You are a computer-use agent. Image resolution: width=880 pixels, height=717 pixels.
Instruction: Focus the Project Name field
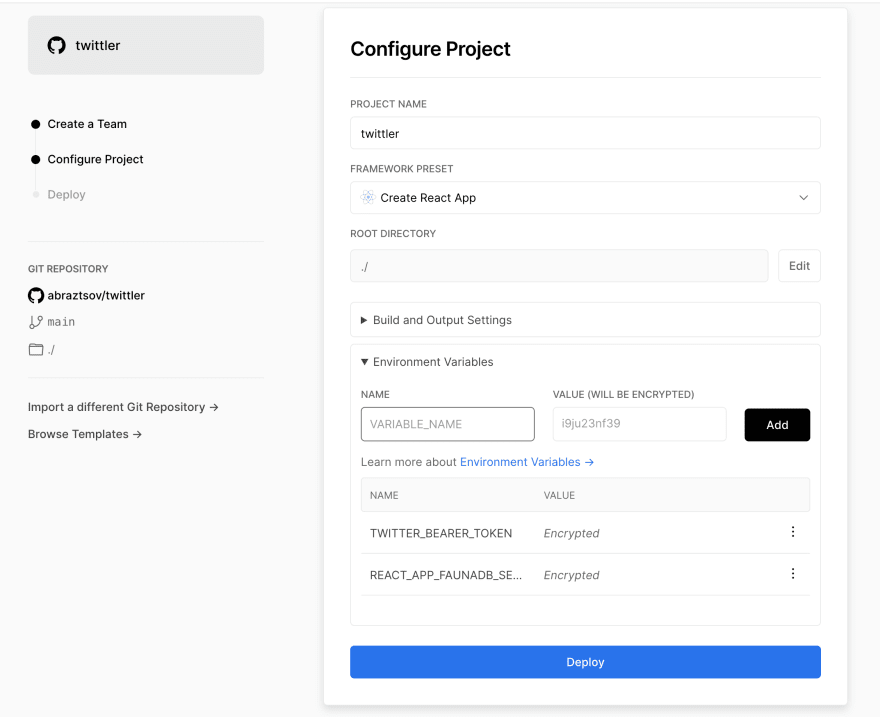click(x=585, y=133)
